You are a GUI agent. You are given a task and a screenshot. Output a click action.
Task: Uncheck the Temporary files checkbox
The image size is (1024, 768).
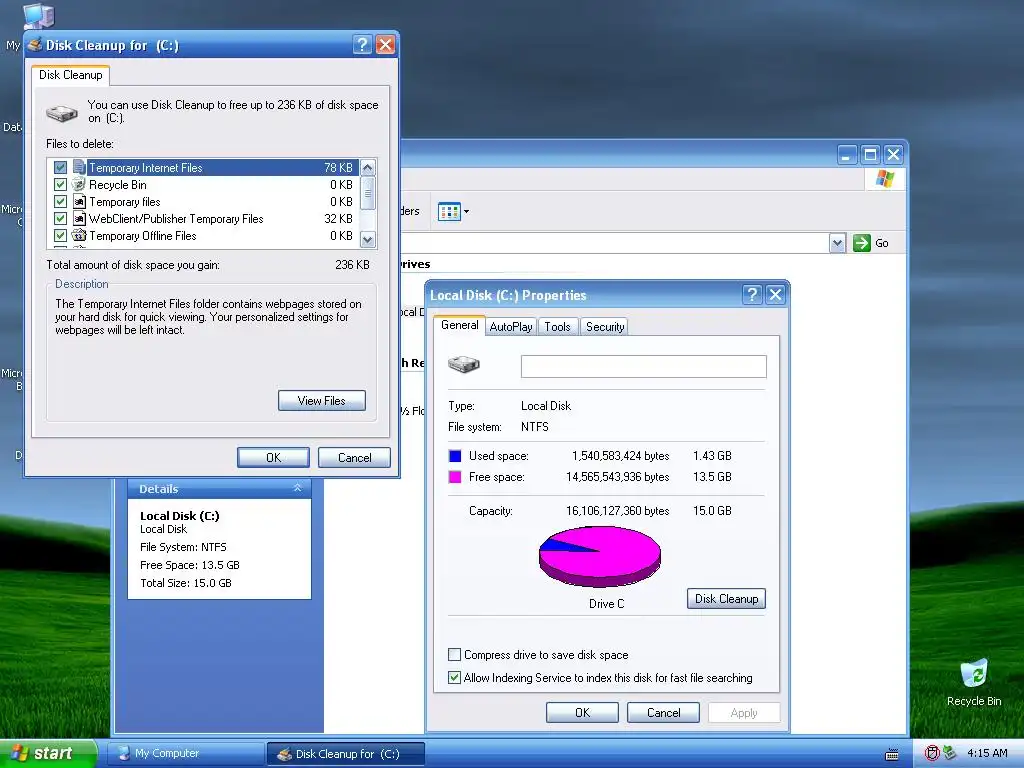coord(60,202)
